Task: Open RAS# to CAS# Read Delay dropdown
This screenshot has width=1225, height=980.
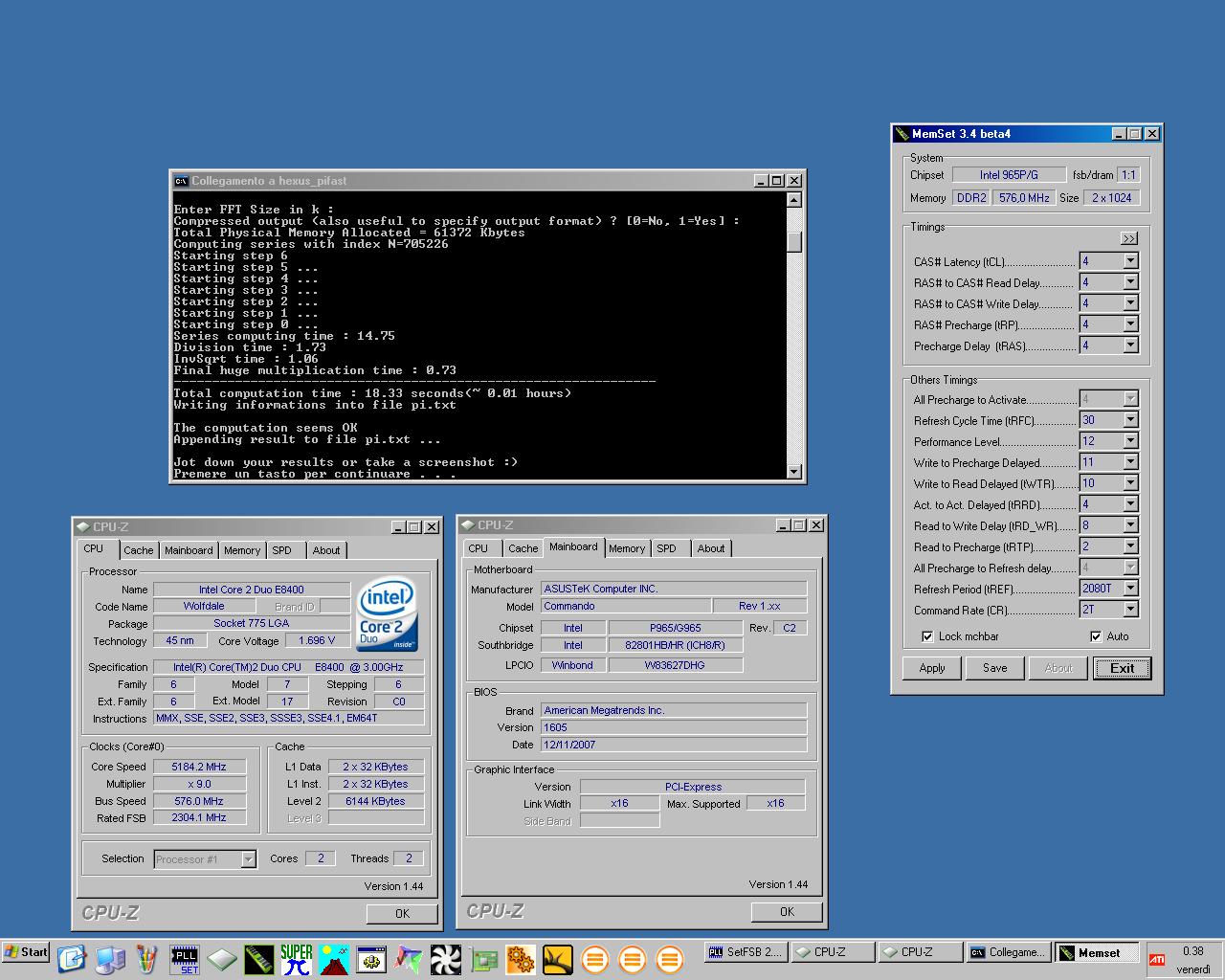Action: (x=1130, y=282)
